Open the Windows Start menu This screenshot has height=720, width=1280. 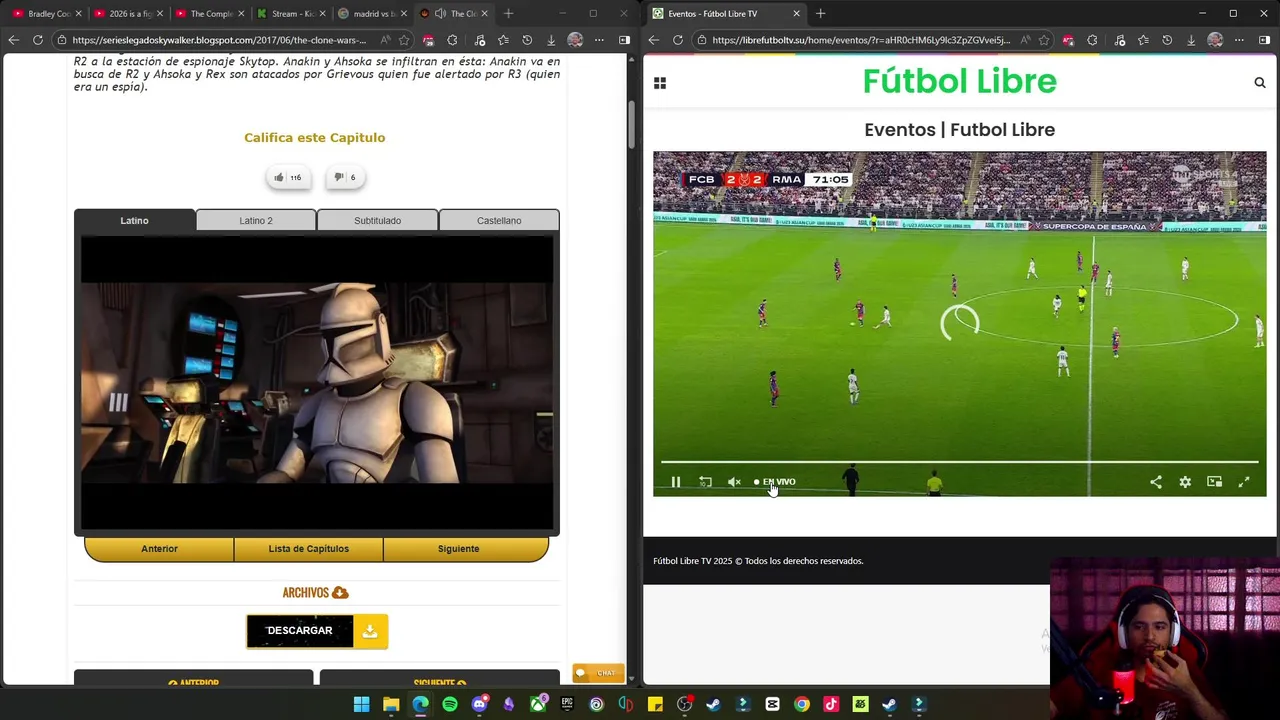[x=361, y=705]
